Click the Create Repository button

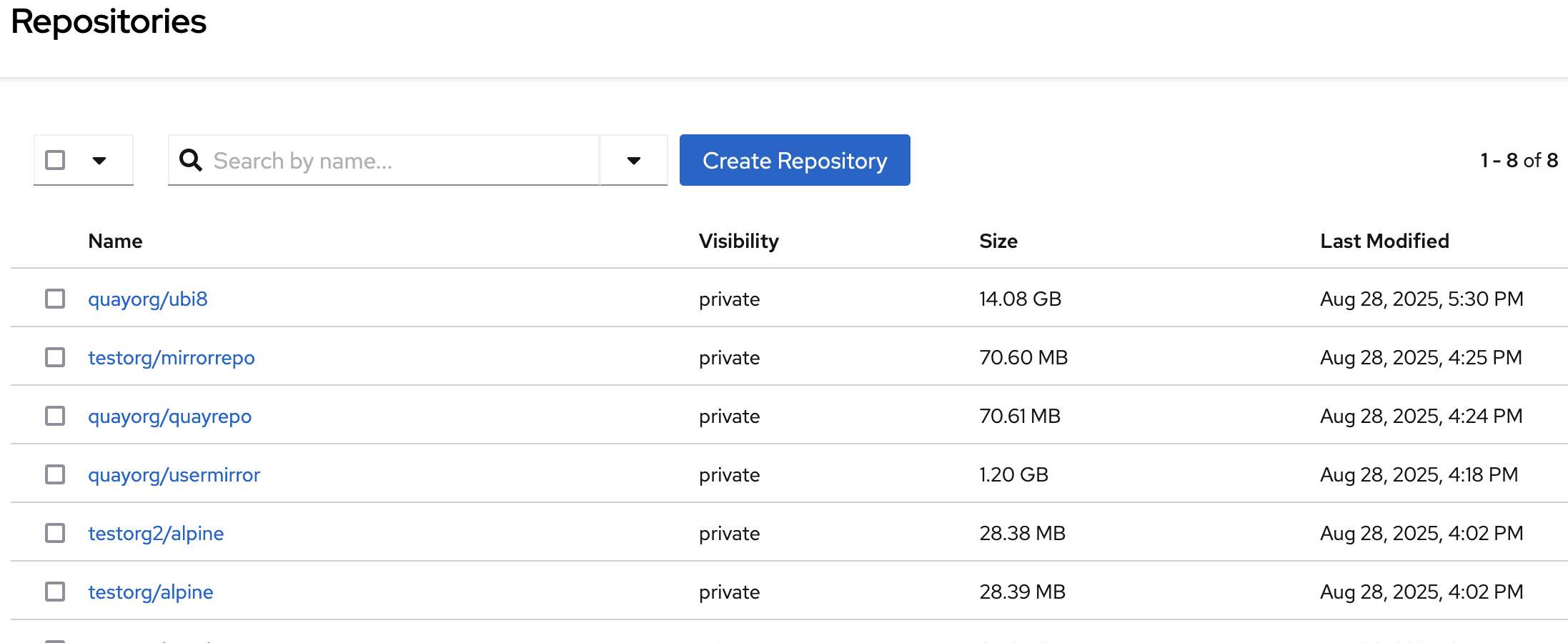tap(794, 160)
